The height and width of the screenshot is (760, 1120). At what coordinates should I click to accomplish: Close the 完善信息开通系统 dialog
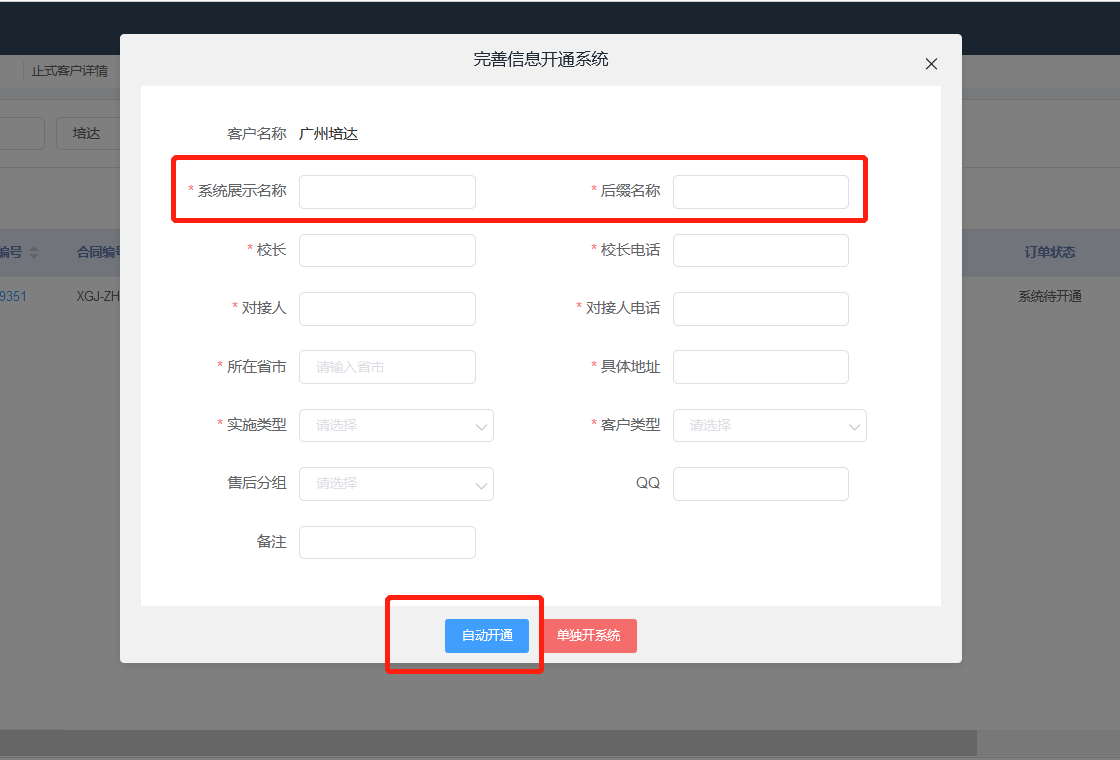[931, 64]
